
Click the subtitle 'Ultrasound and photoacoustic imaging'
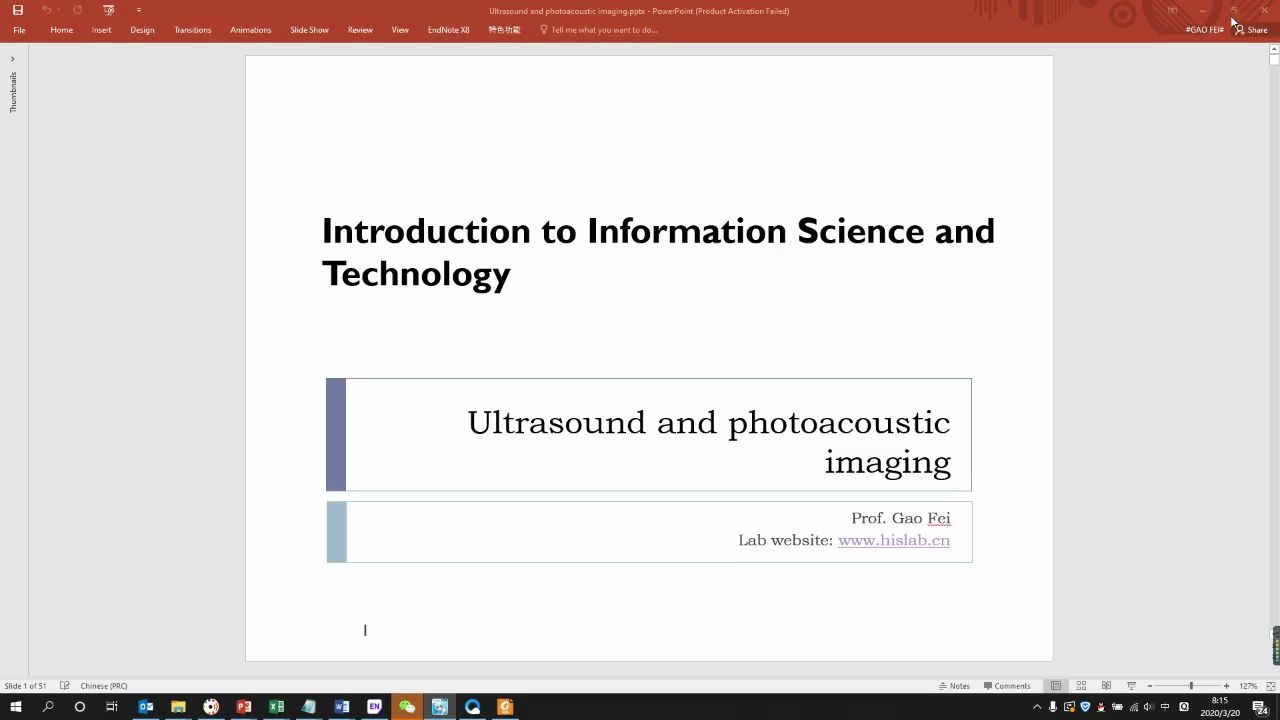click(708, 442)
